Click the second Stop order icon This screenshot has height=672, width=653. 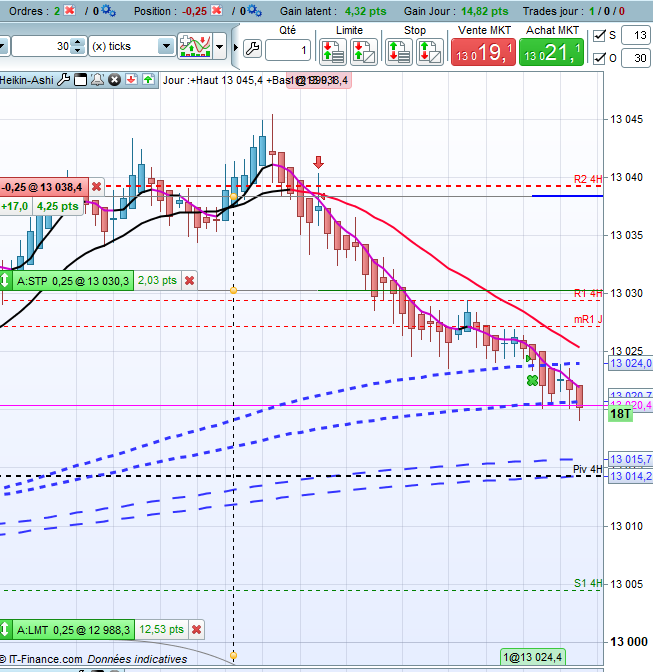pyautogui.click(x=430, y=52)
